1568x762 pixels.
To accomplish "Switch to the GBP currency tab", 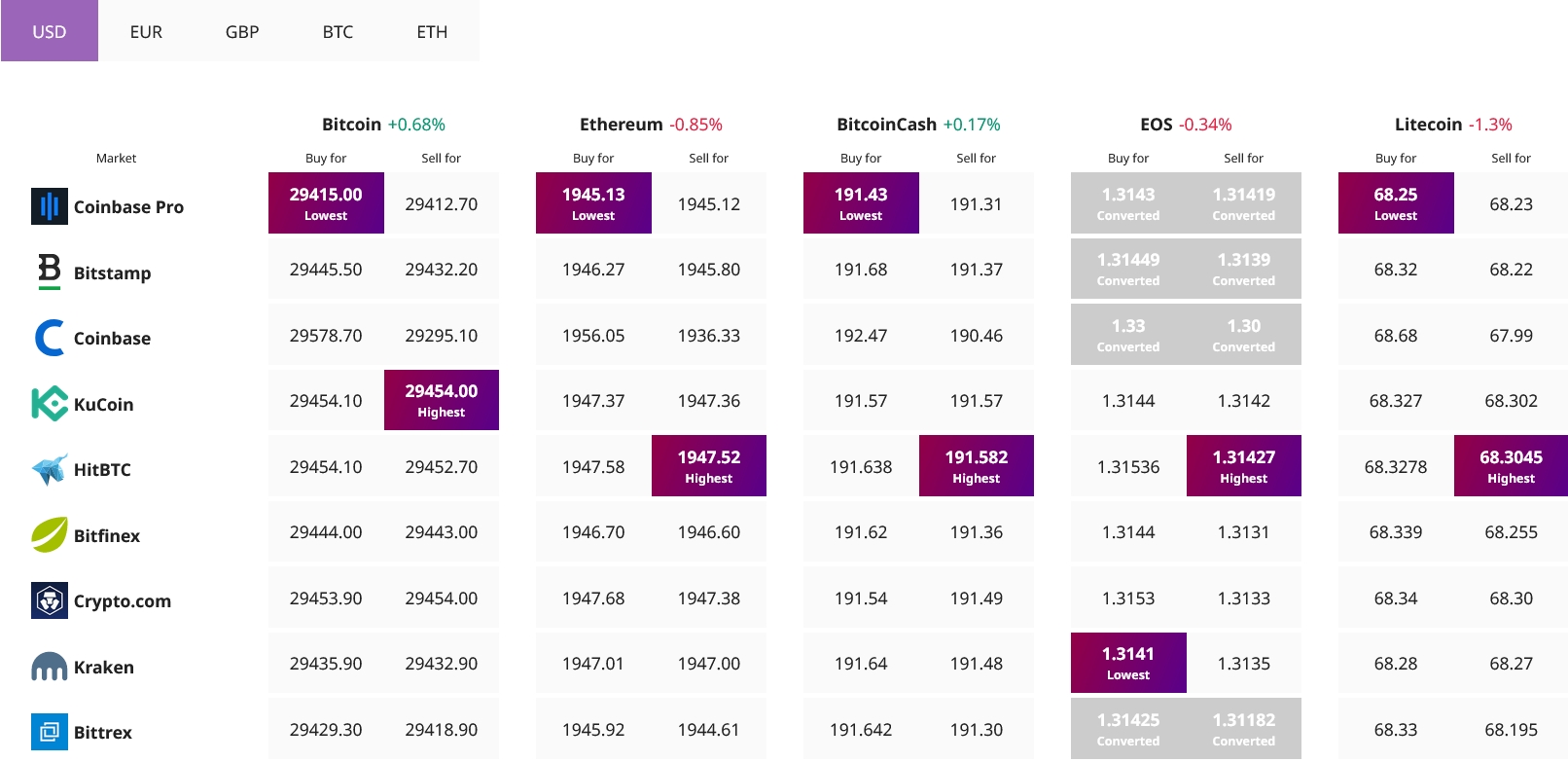I will click(x=242, y=31).
